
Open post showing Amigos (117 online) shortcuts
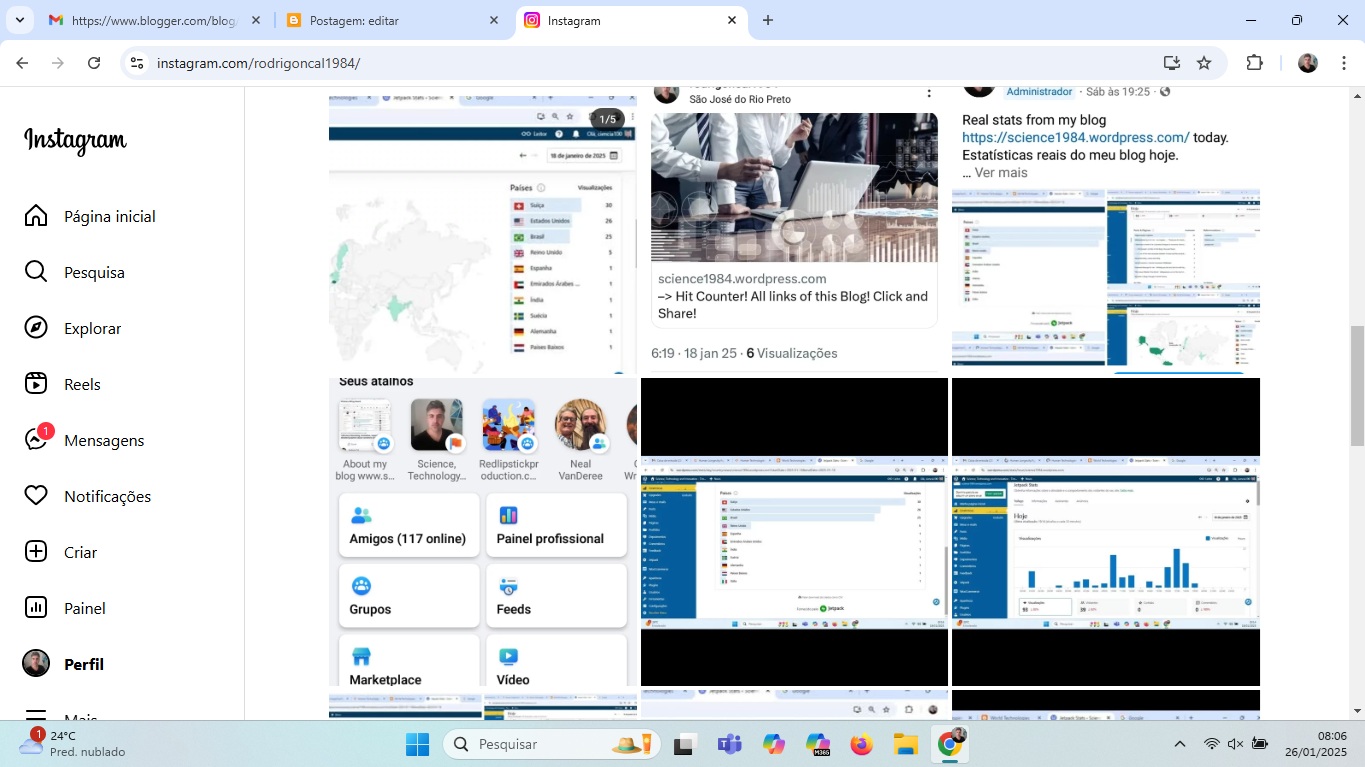[x=483, y=532]
